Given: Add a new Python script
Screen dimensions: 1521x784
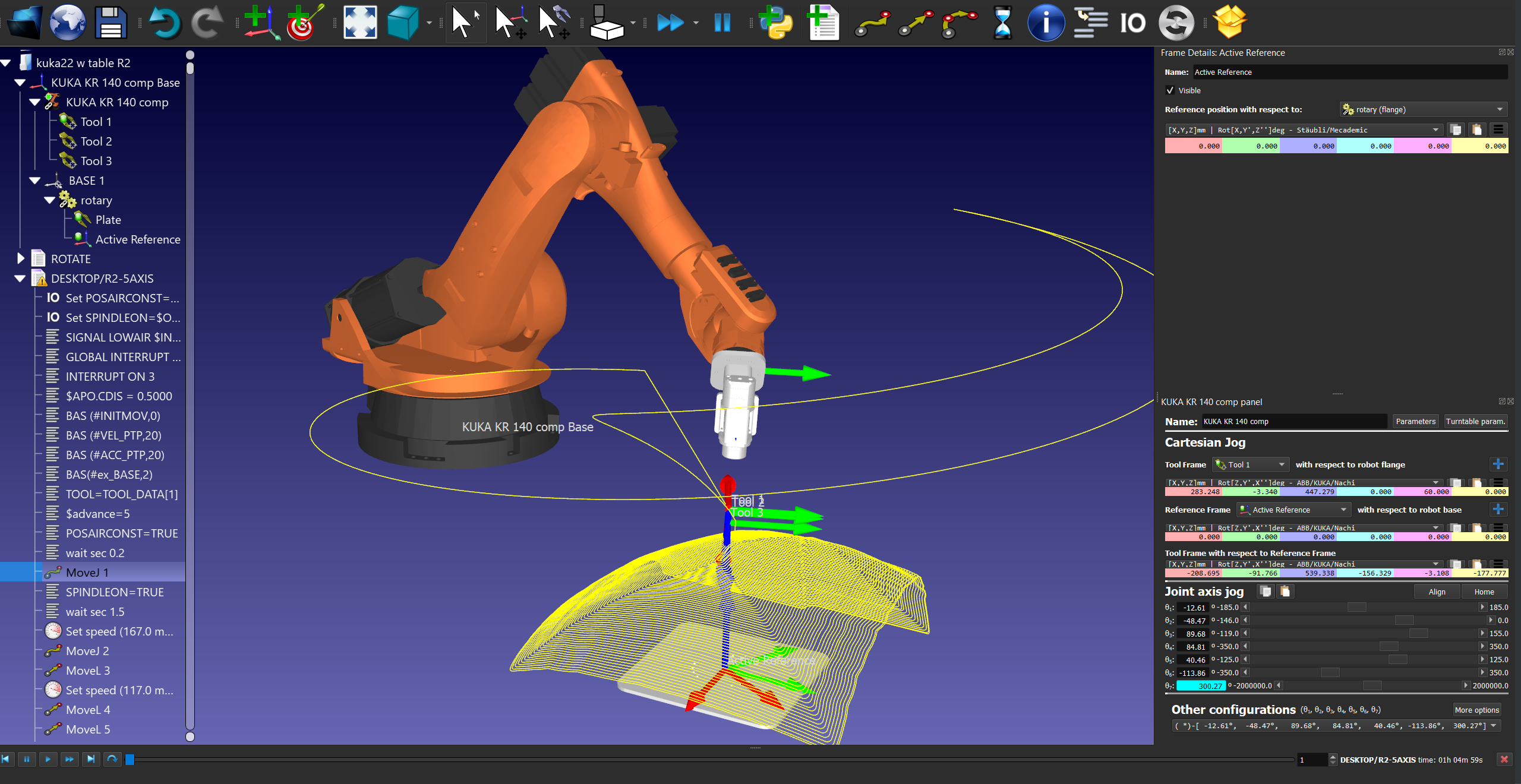Looking at the screenshot, I should [777, 23].
